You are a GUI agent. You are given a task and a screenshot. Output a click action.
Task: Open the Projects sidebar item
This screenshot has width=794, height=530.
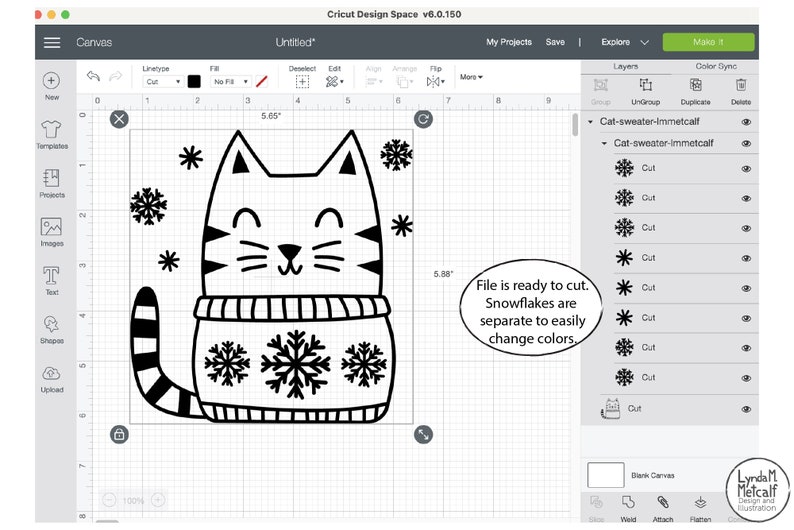52,183
